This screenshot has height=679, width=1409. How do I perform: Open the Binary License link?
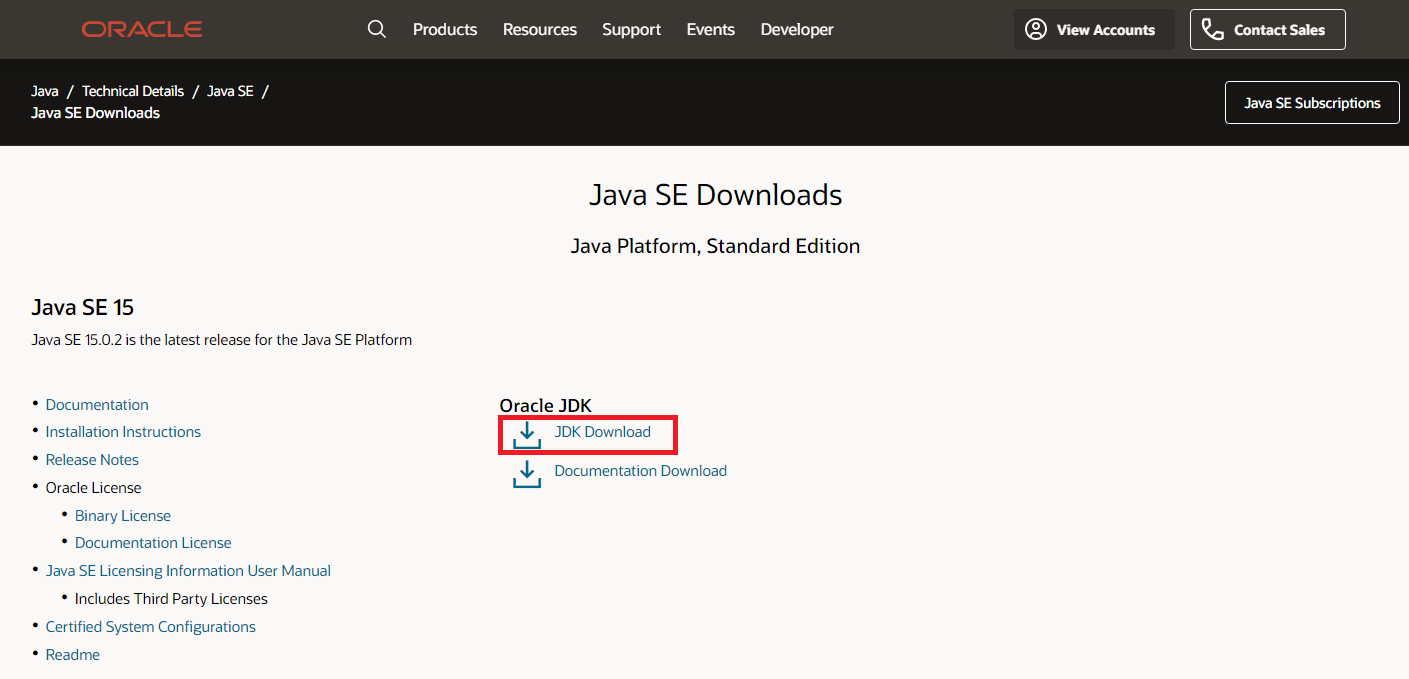pos(123,516)
